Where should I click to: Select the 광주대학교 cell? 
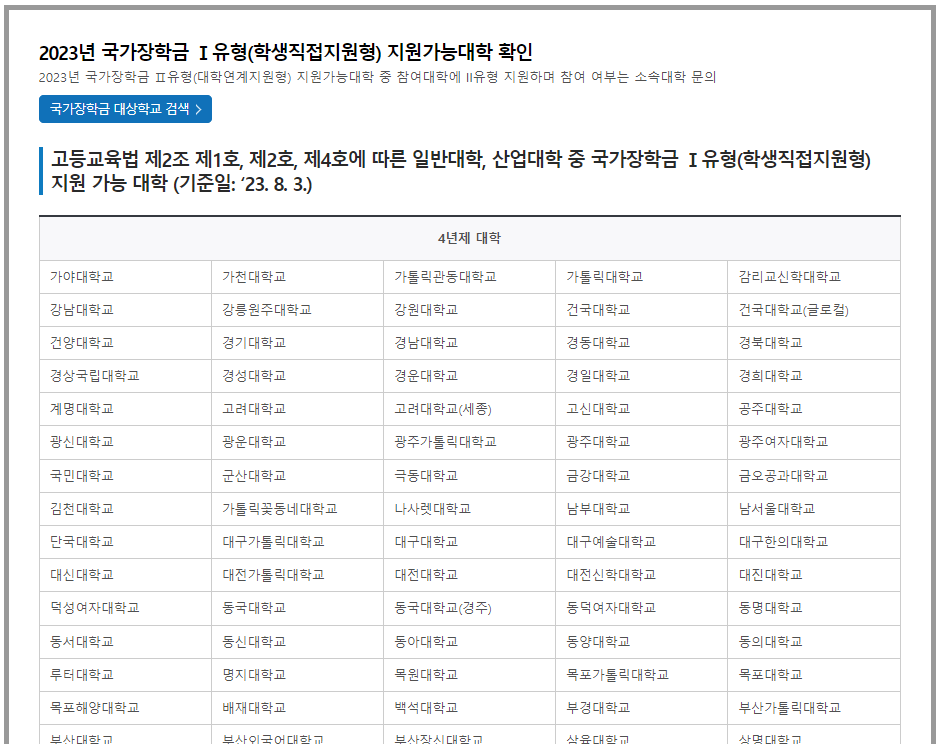pos(641,442)
